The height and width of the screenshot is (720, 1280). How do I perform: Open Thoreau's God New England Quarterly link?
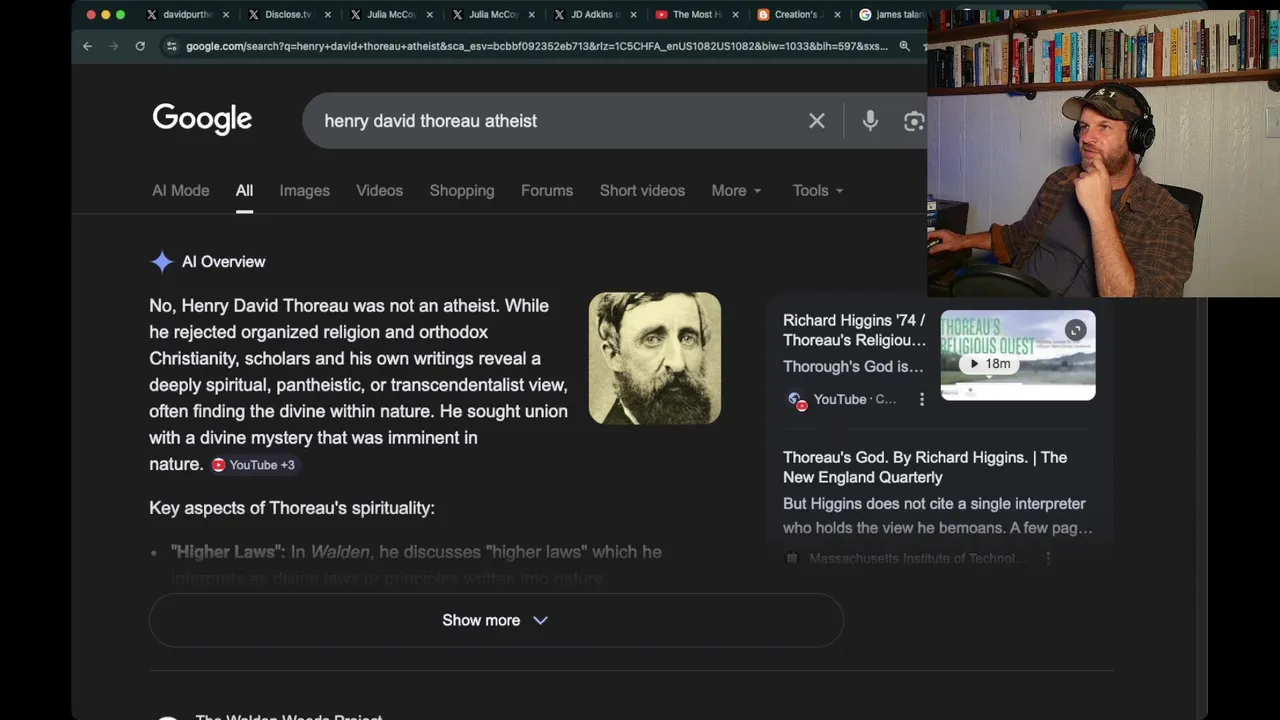point(925,467)
